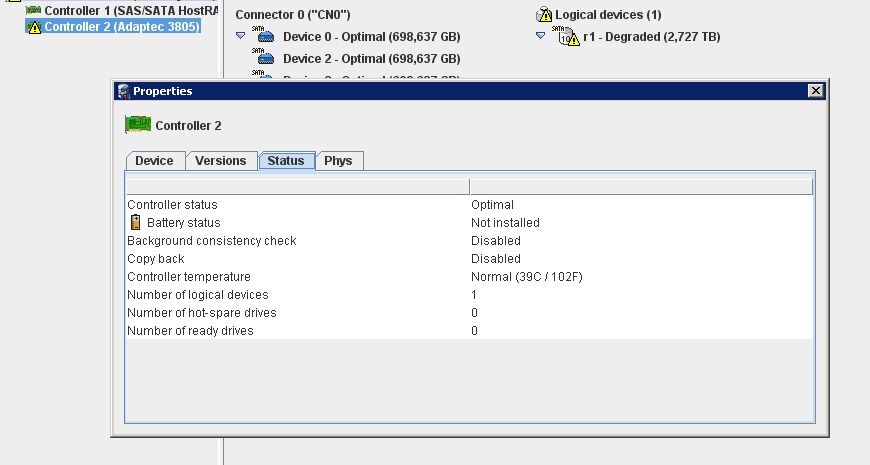870x465 pixels.
Task: Select the Controller status row
Action: click(x=469, y=205)
